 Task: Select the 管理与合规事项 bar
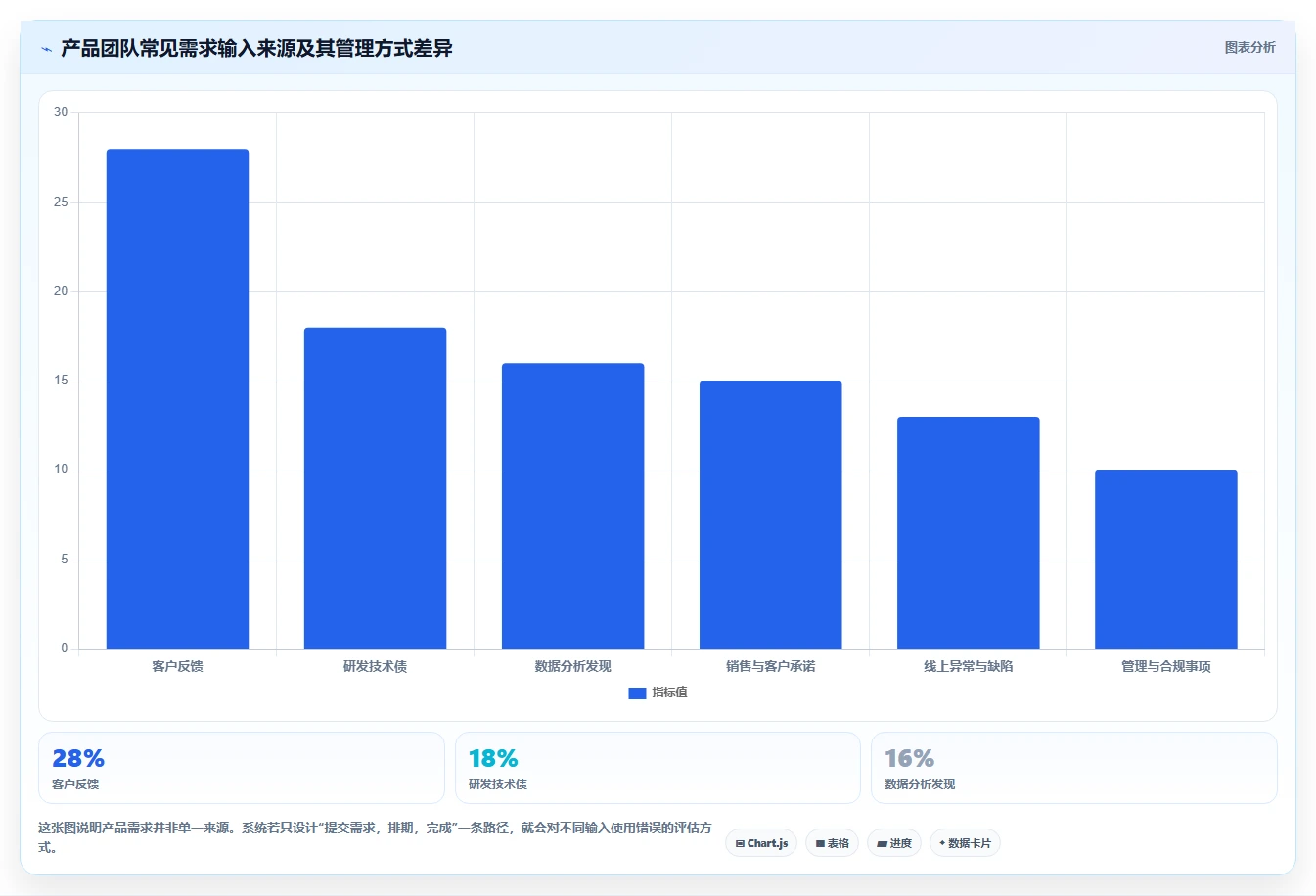(x=1165, y=560)
